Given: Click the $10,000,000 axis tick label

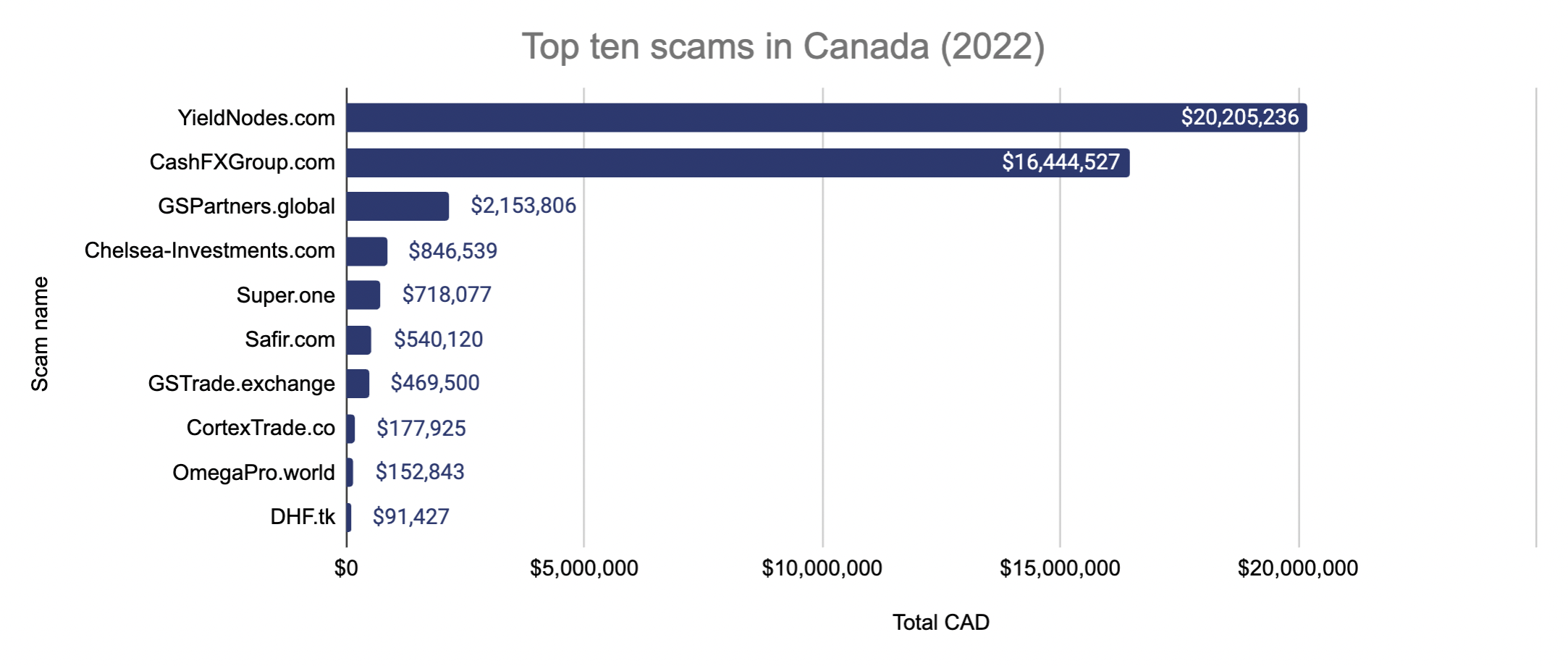Looking at the screenshot, I should 822,568.
